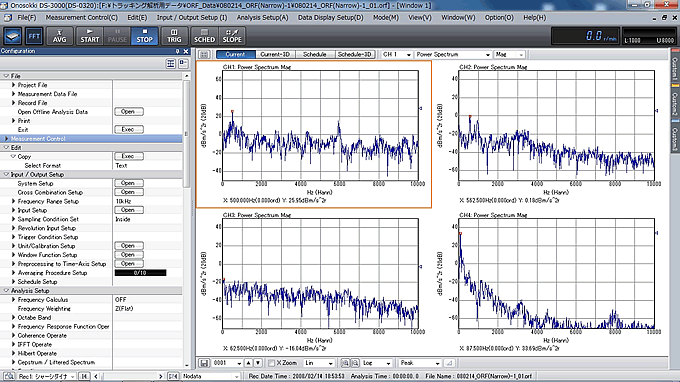Open the File(F) menu
This screenshot has width=680, height=382.
27,18
